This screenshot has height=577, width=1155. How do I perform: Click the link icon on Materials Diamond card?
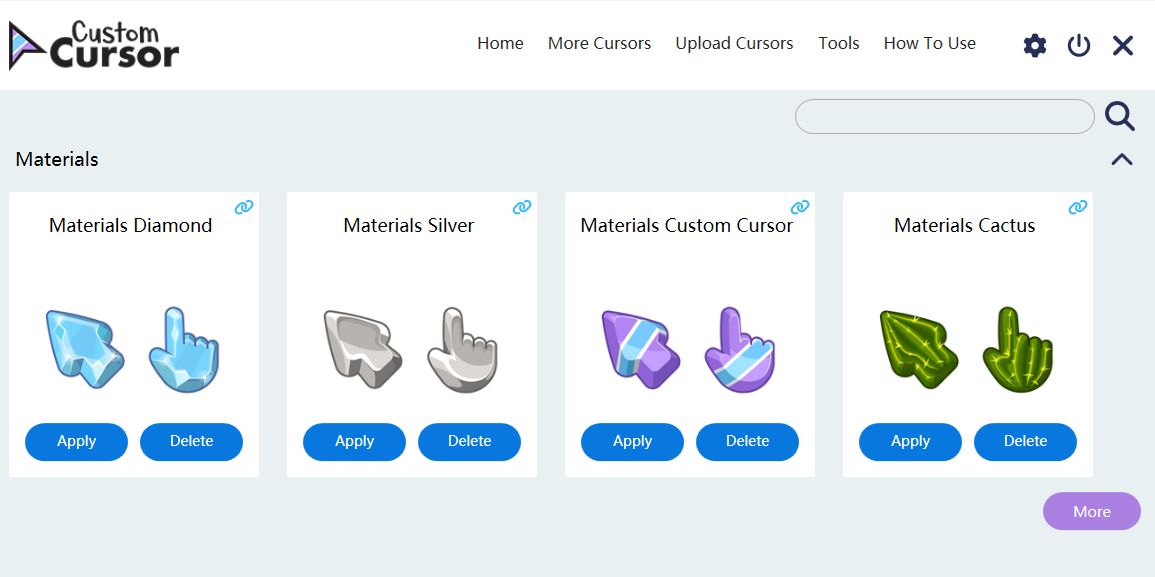(x=242, y=206)
